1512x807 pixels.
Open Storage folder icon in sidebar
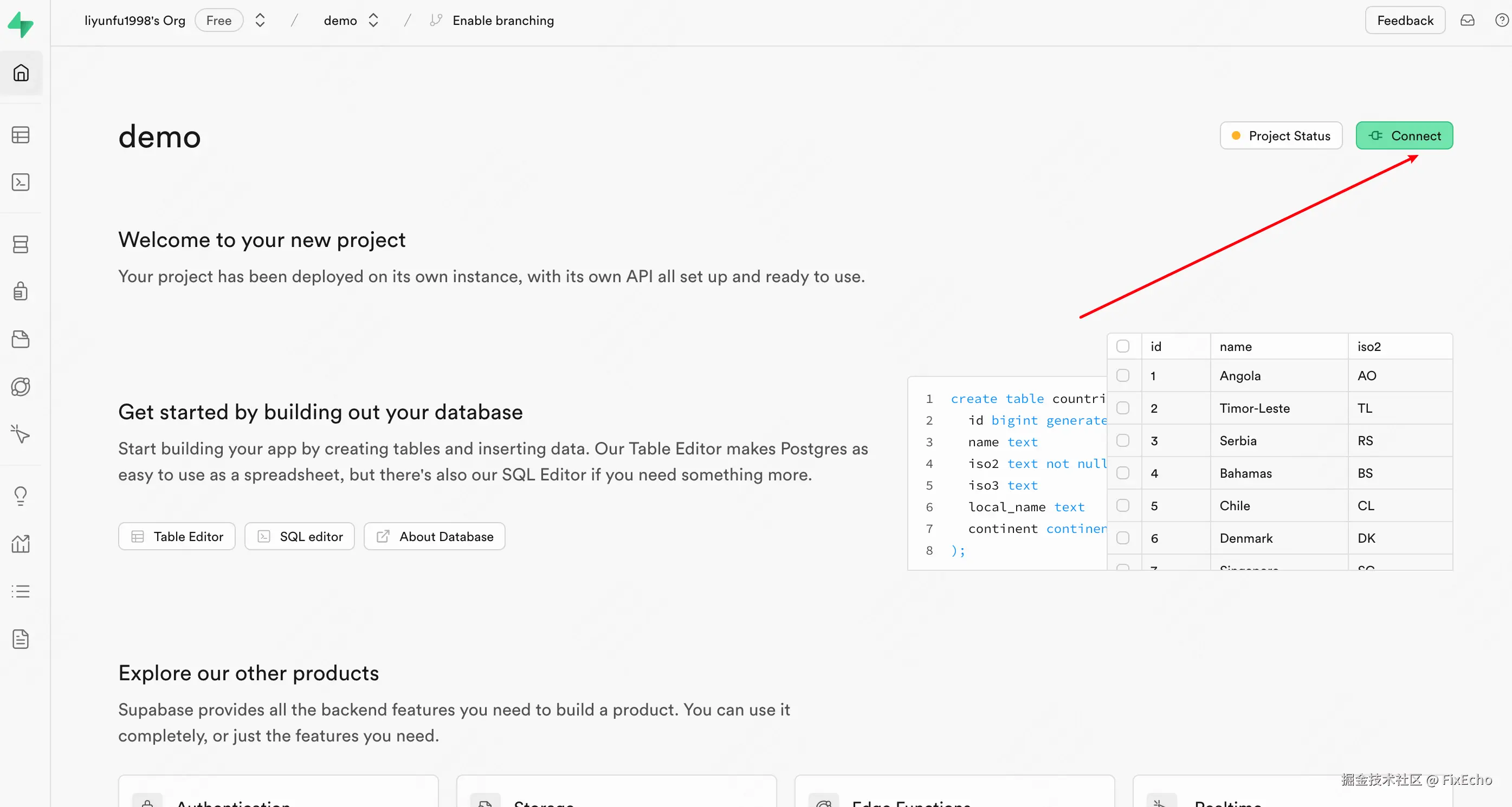(x=21, y=339)
